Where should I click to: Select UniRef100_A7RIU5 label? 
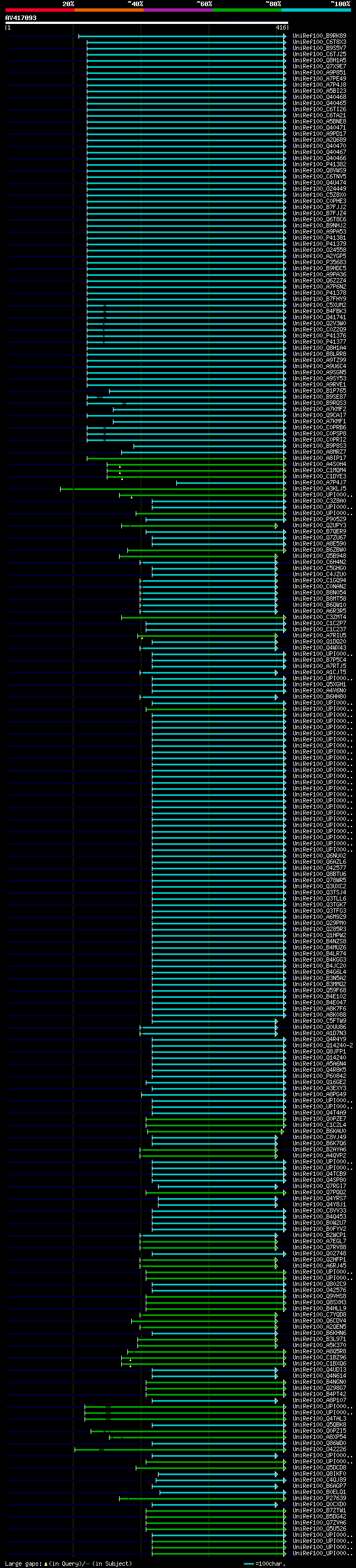pos(319,635)
